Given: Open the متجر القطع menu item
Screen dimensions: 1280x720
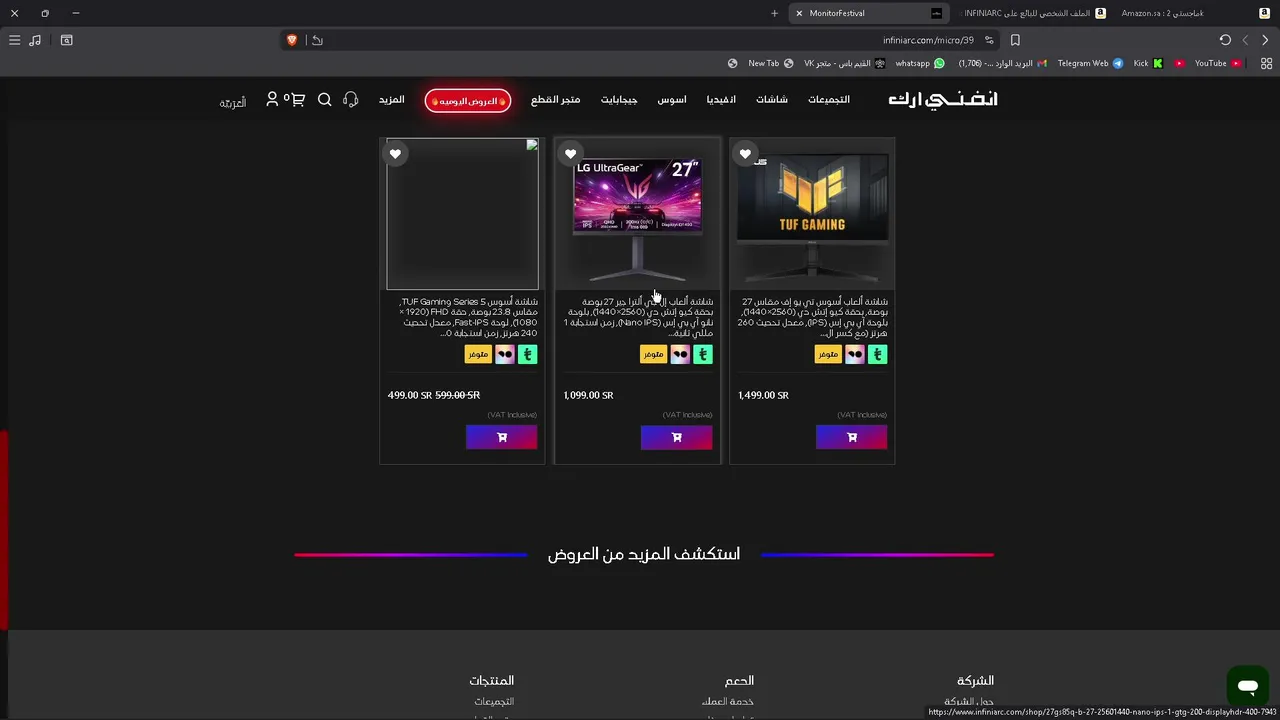Looking at the screenshot, I should [x=555, y=100].
